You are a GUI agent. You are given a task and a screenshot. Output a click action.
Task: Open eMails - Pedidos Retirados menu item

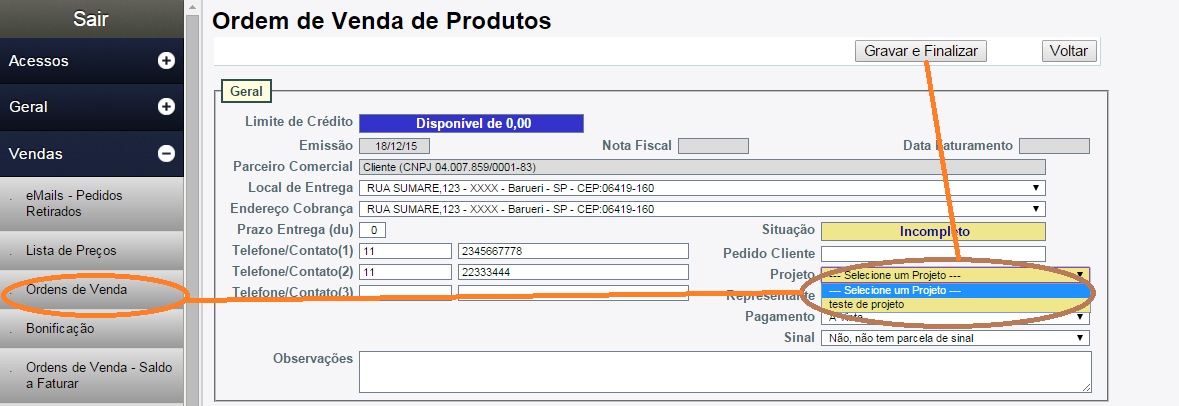pos(74,203)
